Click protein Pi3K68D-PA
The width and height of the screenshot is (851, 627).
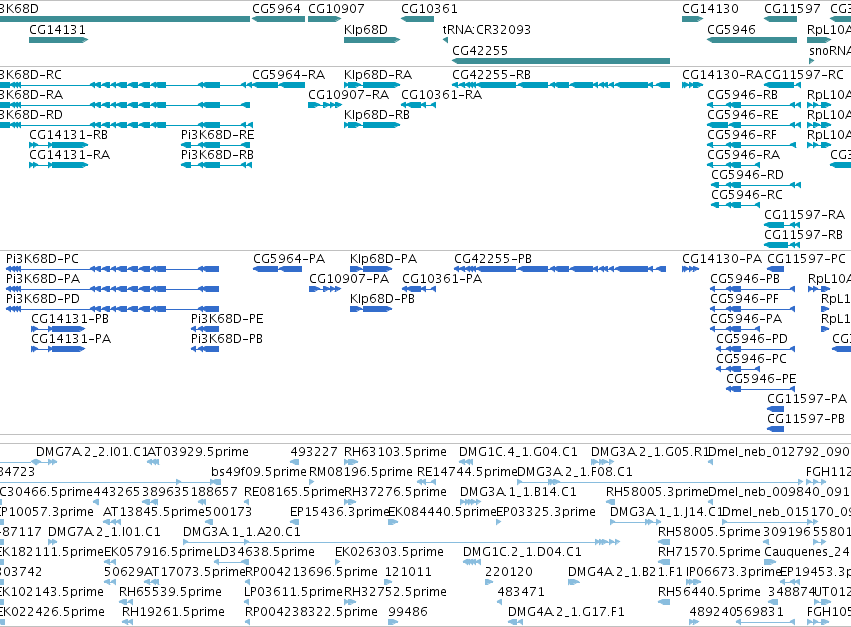pyautogui.click(x=112, y=289)
